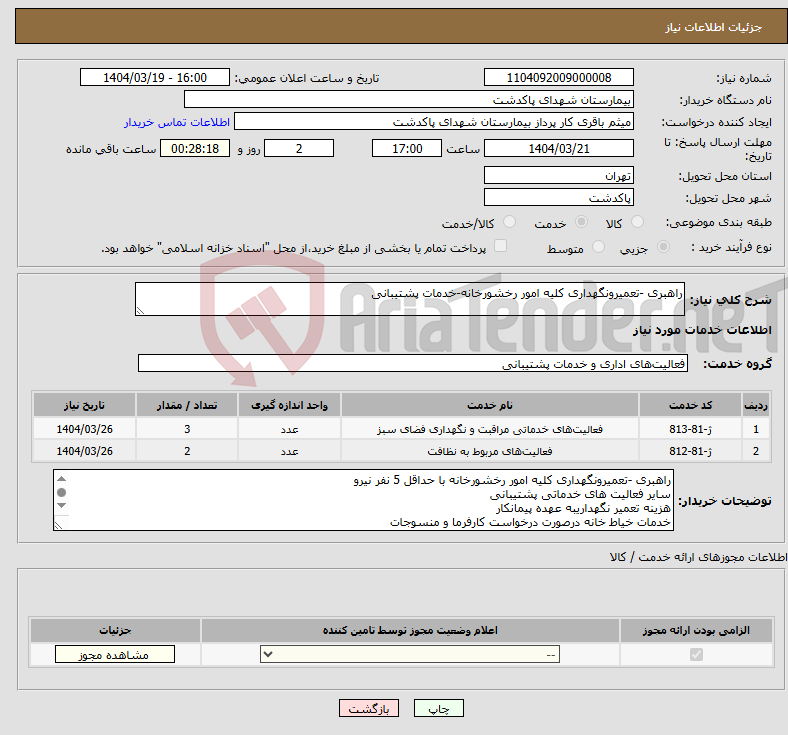Click the نظافت service name cell
The image size is (788, 735).
tap(490, 451)
